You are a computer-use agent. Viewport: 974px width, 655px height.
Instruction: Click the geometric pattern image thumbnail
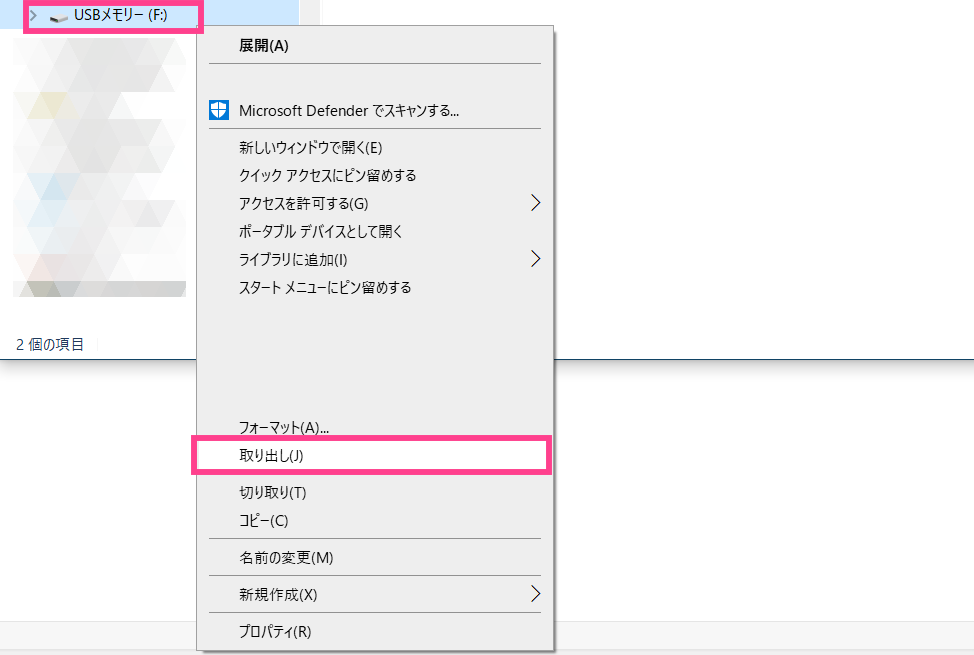(x=97, y=165)
